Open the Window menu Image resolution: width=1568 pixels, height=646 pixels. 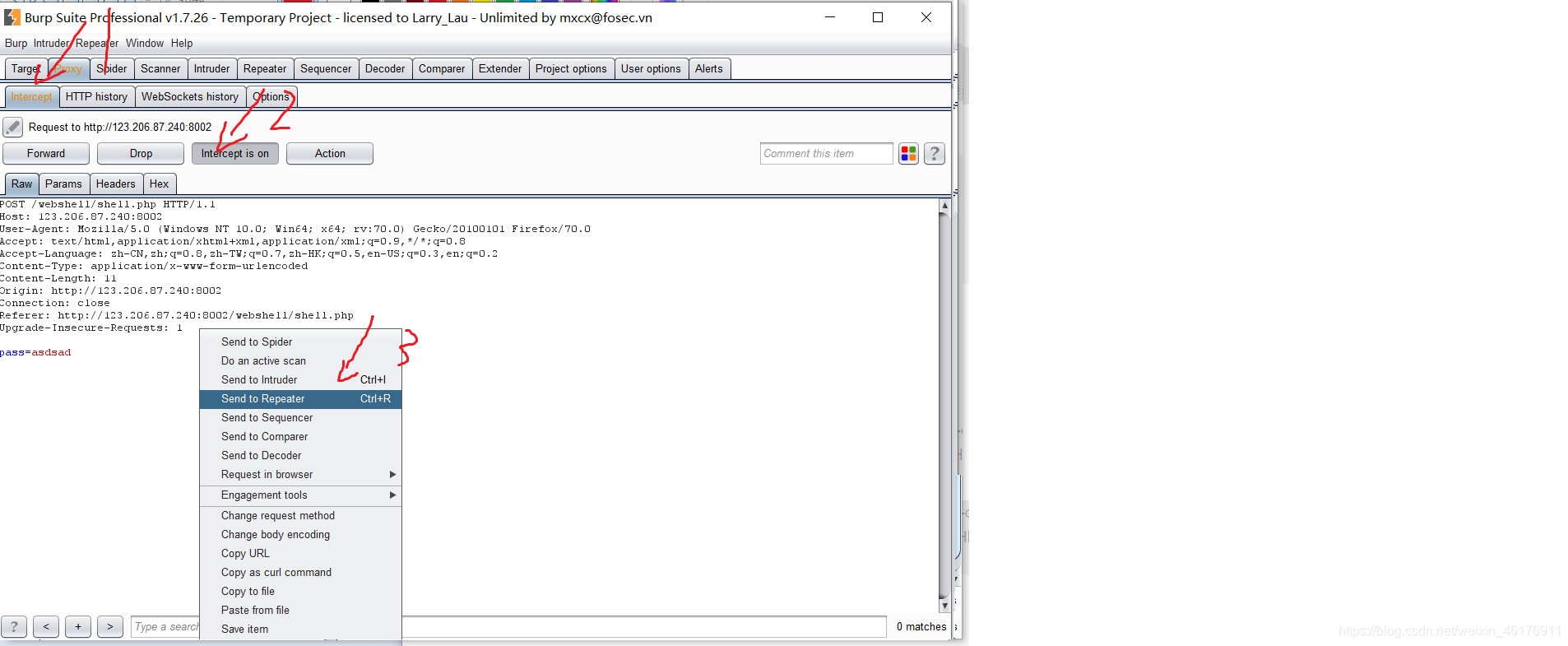pyautogui.click(x=145, y=44)
